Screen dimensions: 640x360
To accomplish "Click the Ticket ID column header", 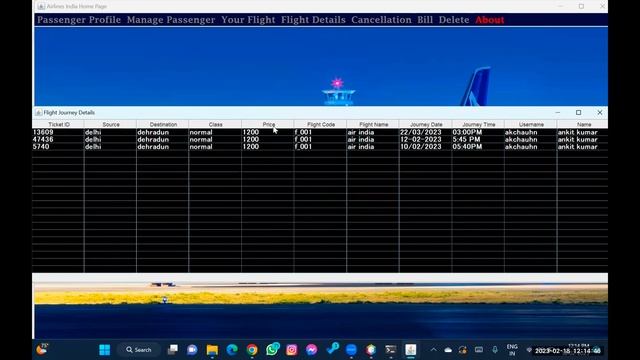I will 58,124.
